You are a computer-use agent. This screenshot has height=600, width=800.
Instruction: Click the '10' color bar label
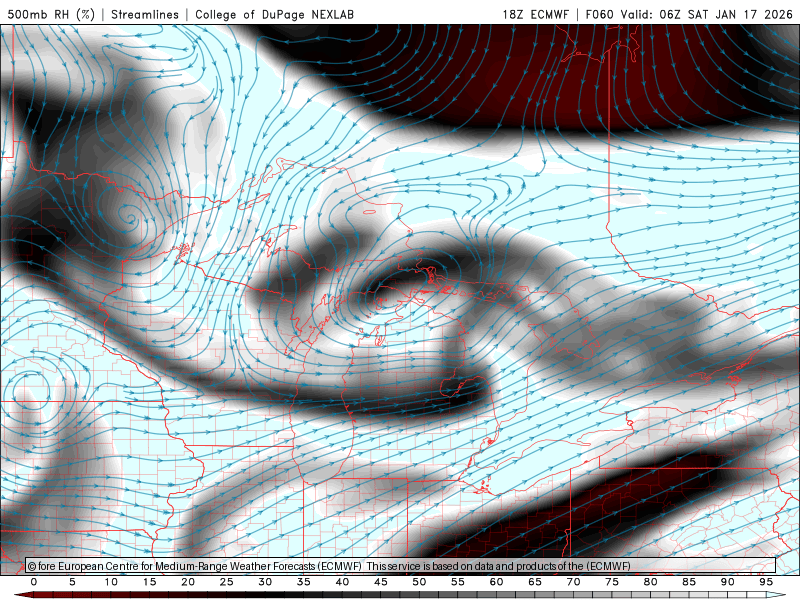coord(111,582)
